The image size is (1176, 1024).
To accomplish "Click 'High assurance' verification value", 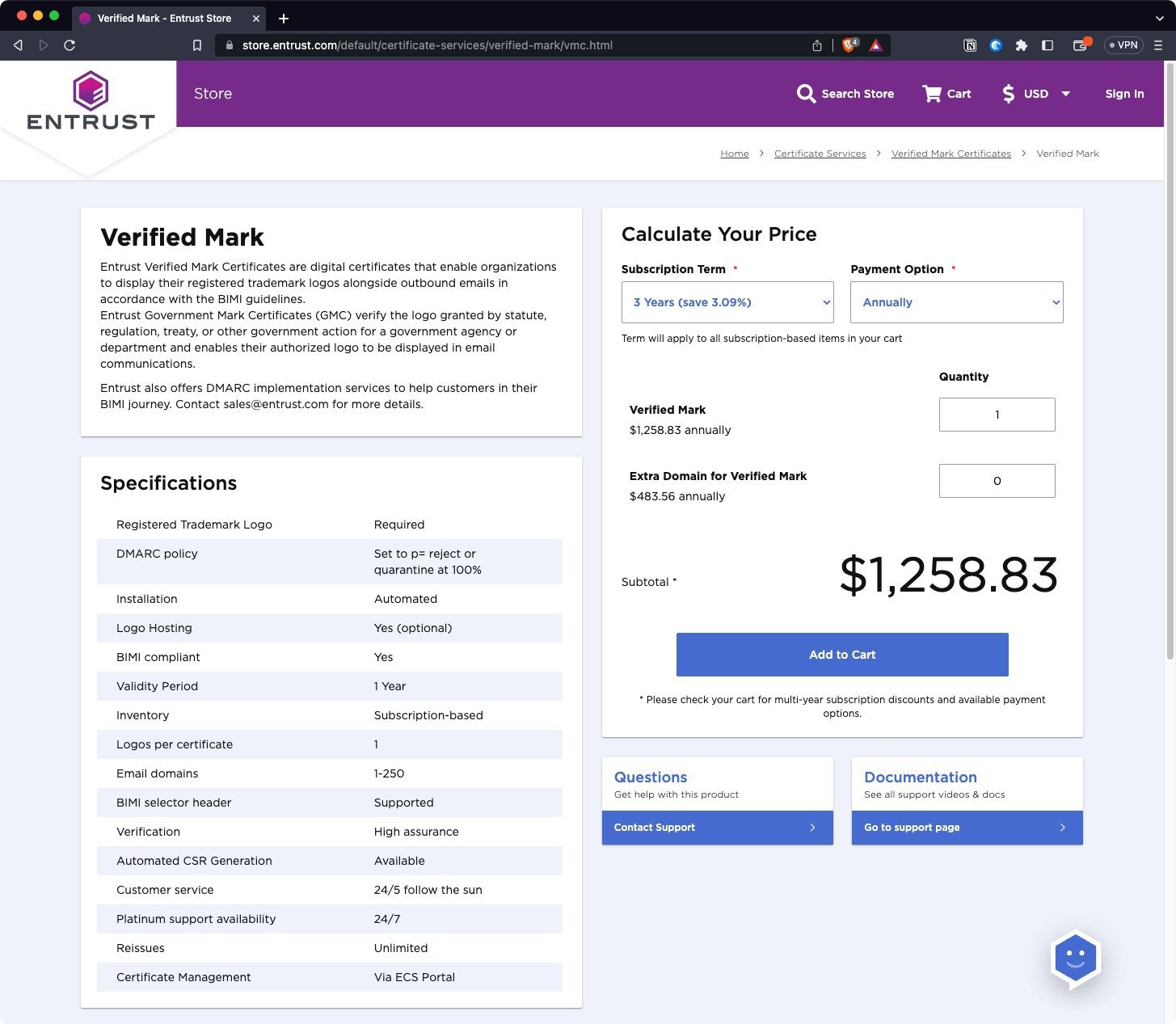I will click(416, 832).
